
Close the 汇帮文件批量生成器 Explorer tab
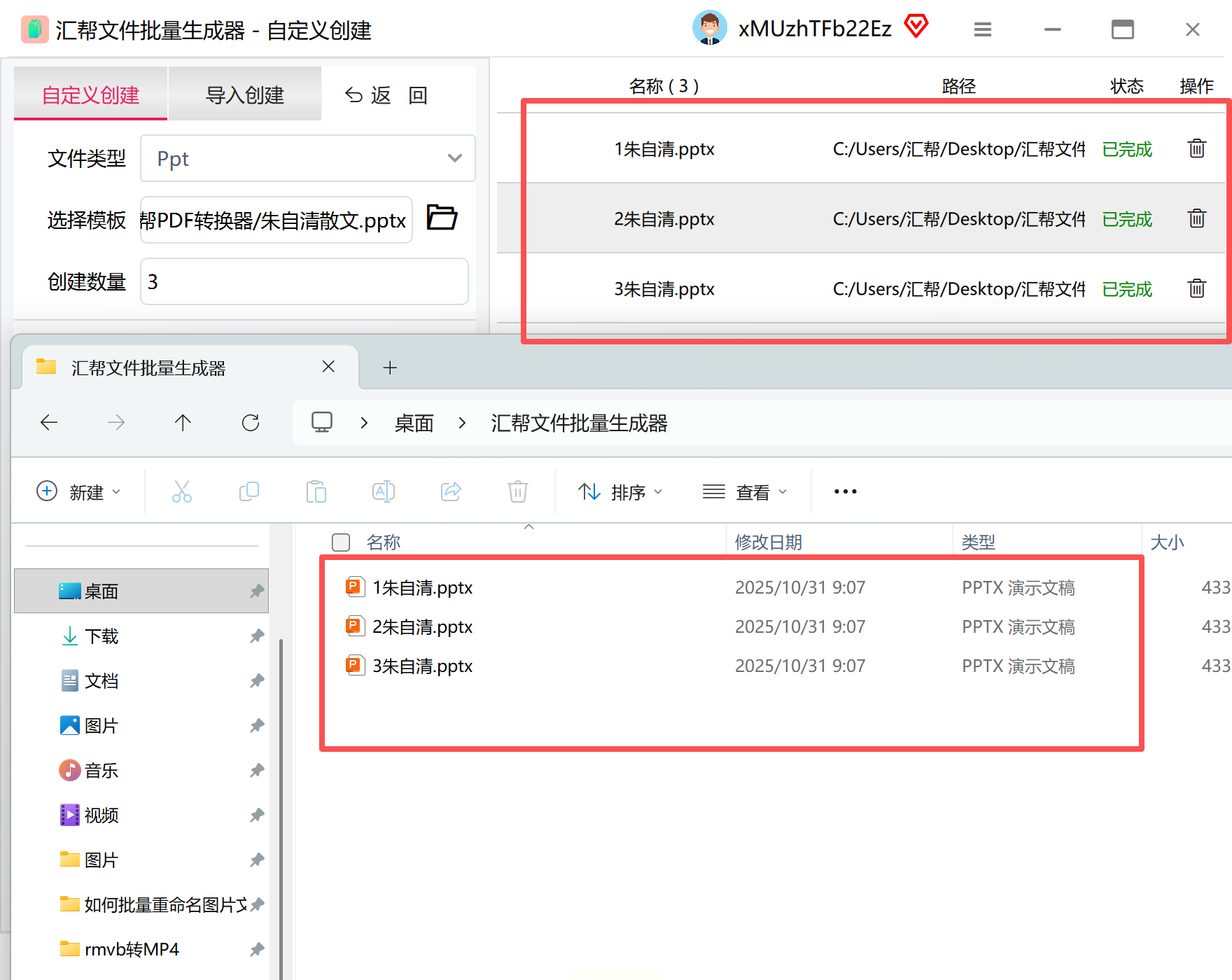click(328, 367)
